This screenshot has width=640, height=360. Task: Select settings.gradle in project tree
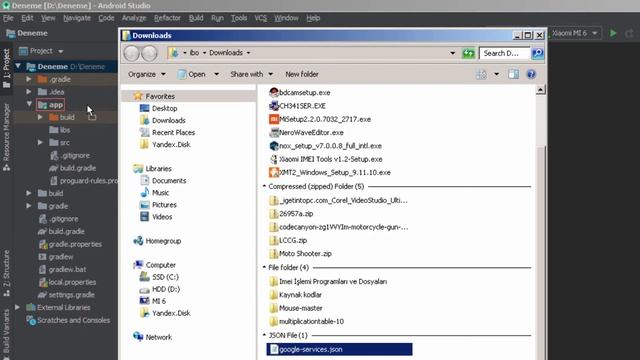click(x=66, y=295)
